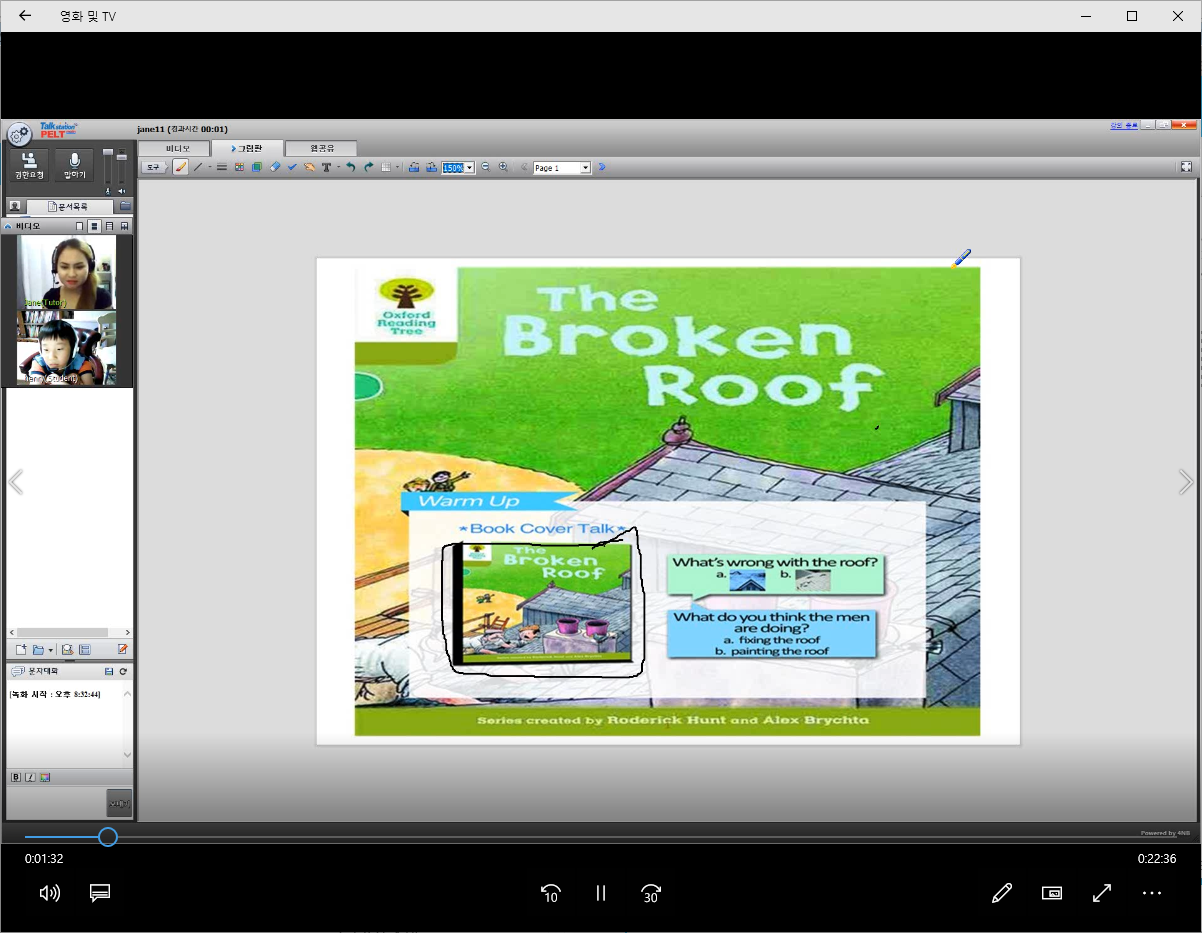
Task: Open the 150% zoom level dropdown
Action: [x=469, y=168]
